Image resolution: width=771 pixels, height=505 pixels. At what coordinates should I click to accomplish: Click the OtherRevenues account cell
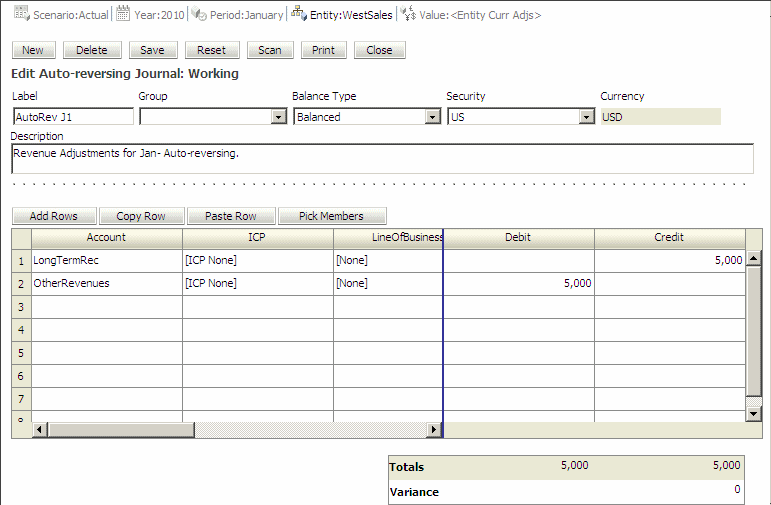coord(107,284)
